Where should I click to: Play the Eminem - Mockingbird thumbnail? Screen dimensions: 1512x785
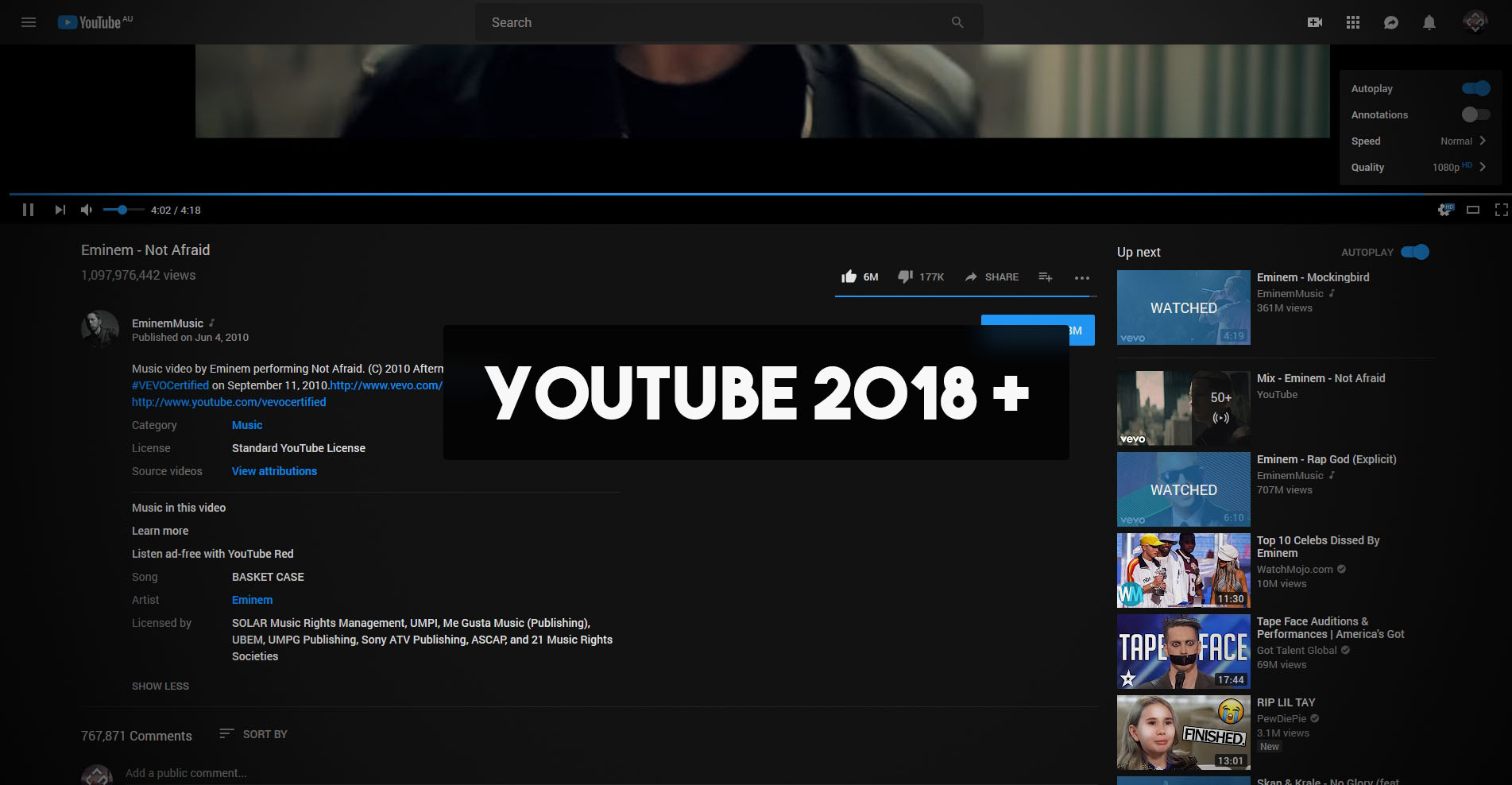[x=1183, y=307]
